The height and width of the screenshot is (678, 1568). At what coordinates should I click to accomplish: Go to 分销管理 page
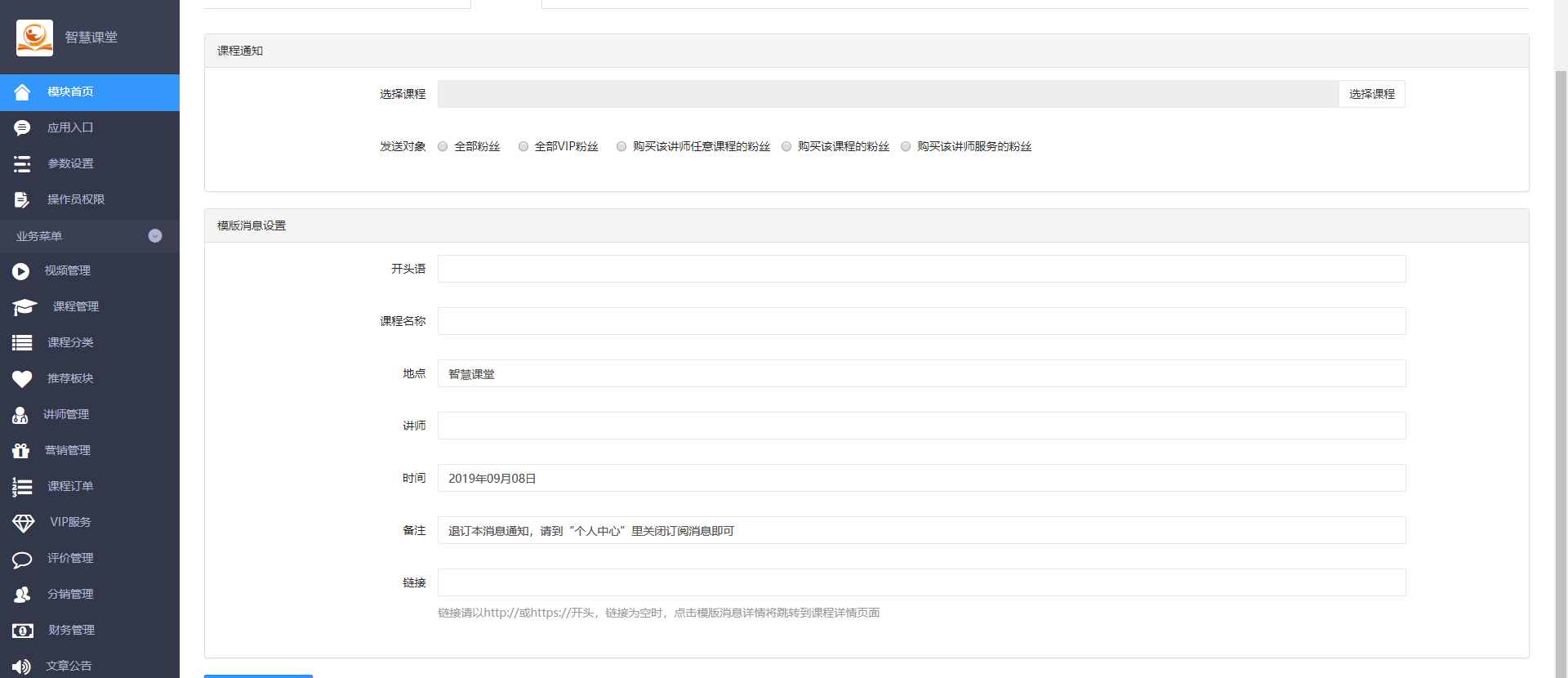tap(90, 595)
